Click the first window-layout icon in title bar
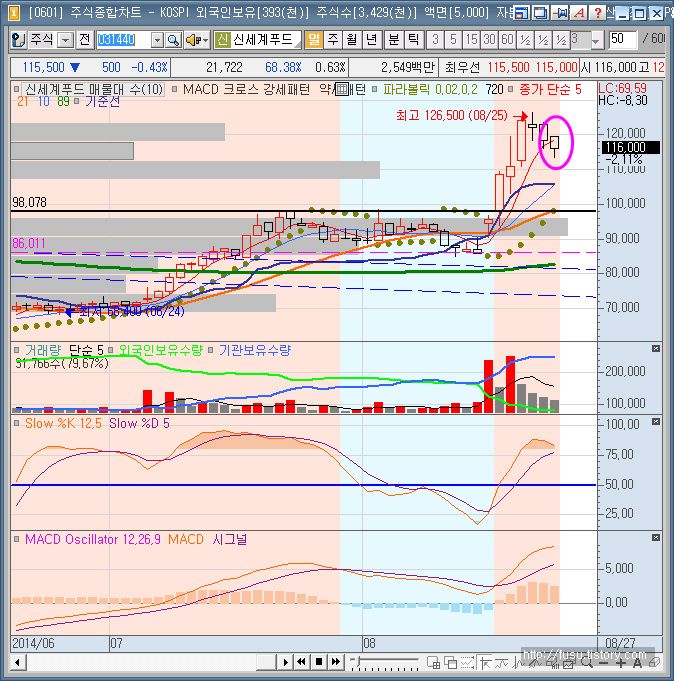Viewport: 674px width, 681px height. point(521,13)
